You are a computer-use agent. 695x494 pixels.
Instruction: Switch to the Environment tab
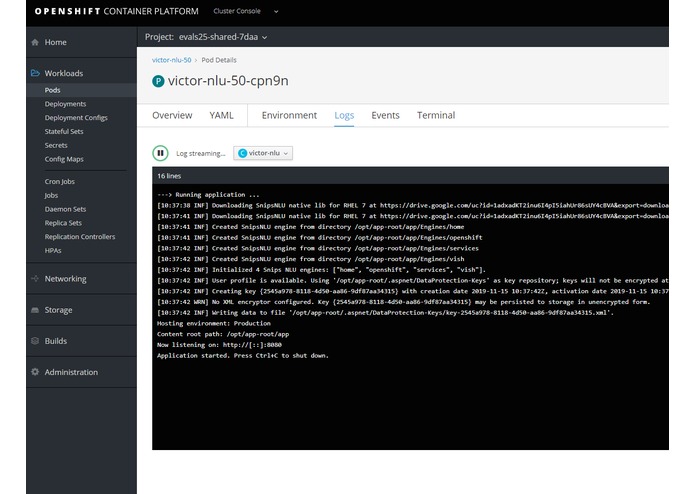click(289, 115)
